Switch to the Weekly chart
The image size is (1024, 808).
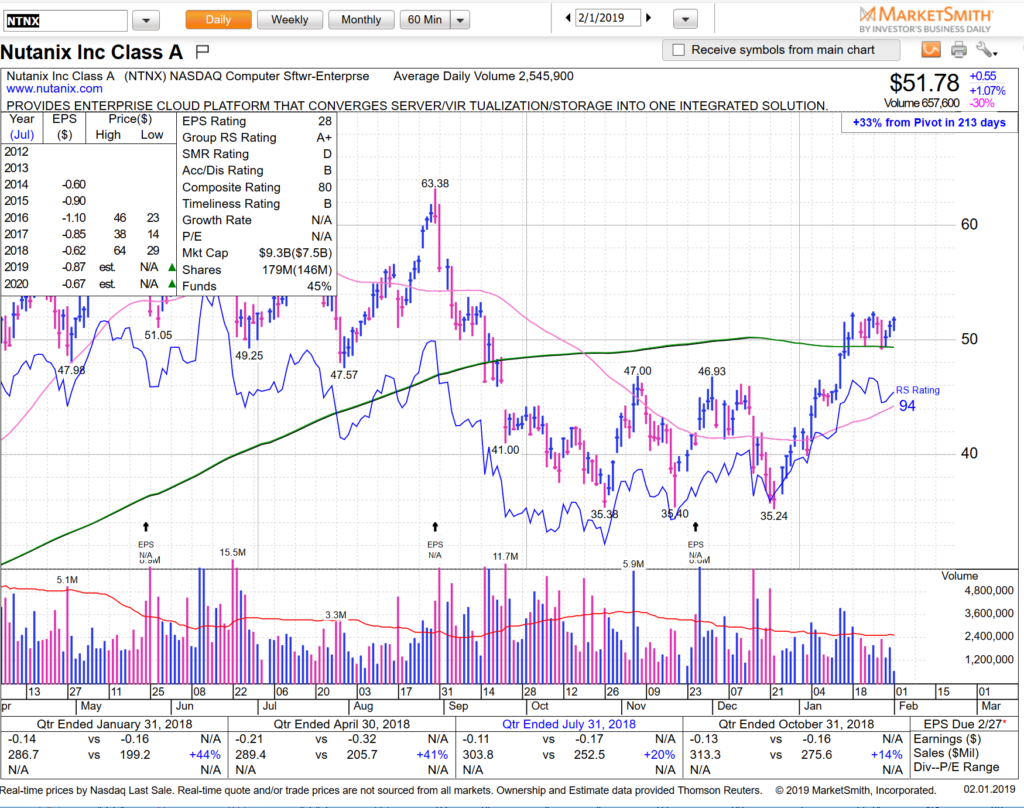coord(289,20)
